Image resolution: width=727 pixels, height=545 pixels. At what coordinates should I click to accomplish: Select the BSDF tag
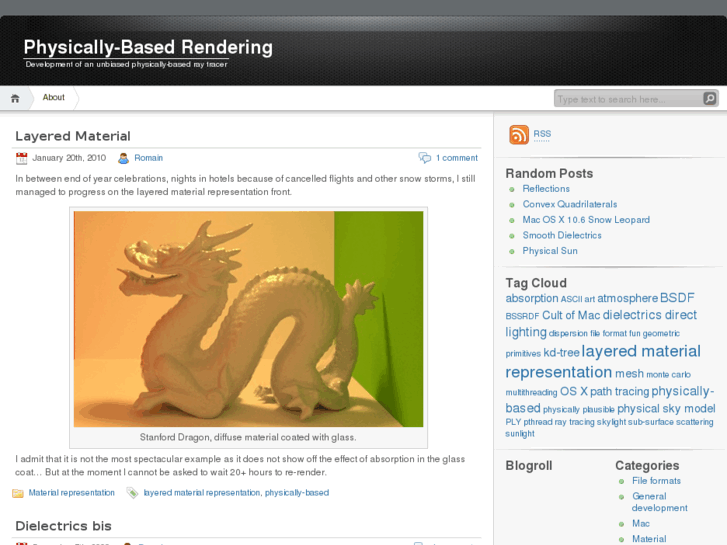coord(677,298)
